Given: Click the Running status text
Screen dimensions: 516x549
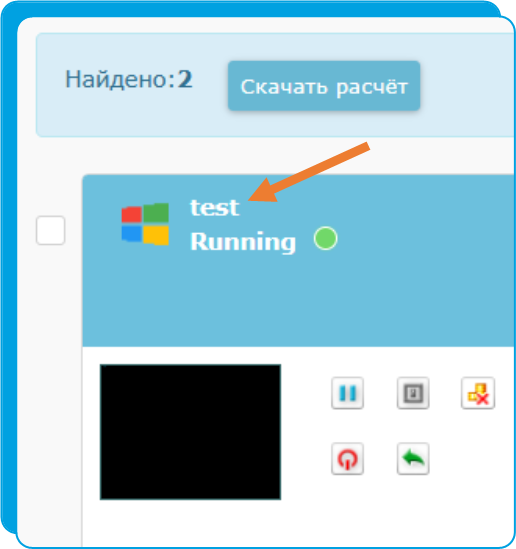Looking at the screenshot, I should [243, 242].
